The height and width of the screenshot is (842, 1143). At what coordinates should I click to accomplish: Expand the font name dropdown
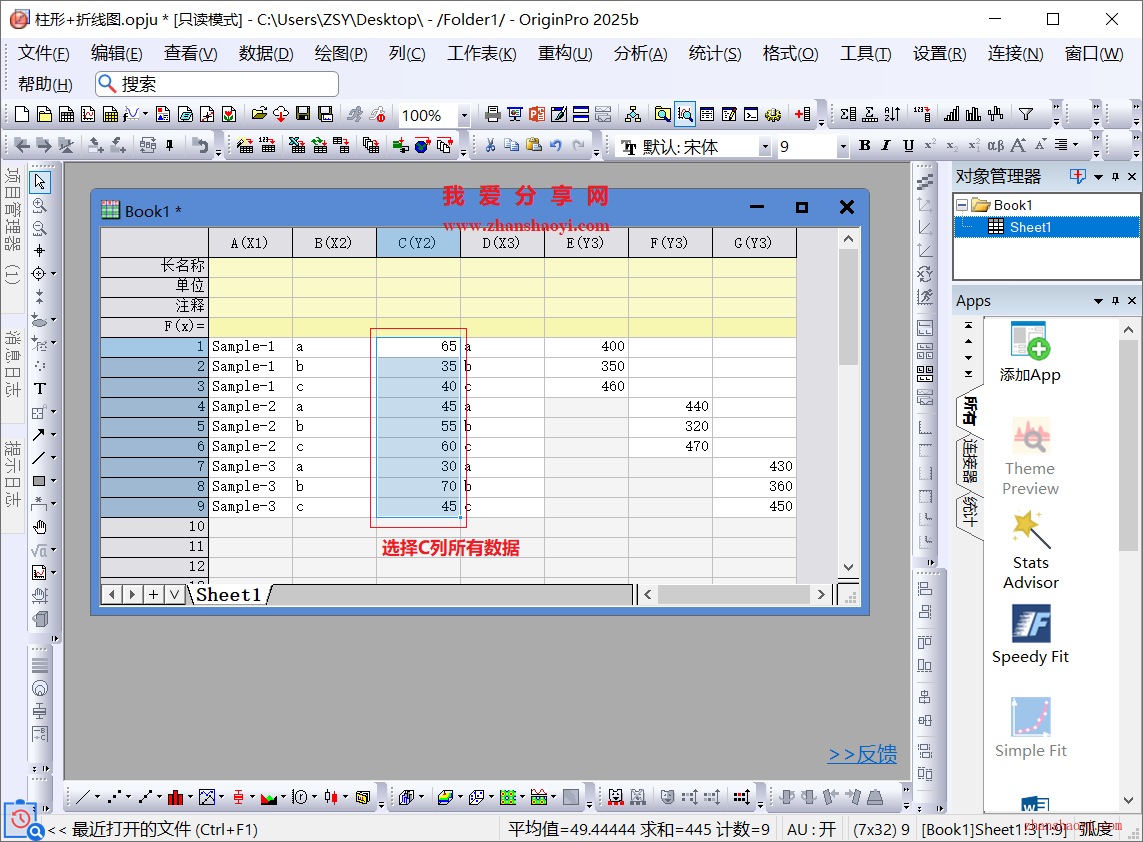coord(765,147)
